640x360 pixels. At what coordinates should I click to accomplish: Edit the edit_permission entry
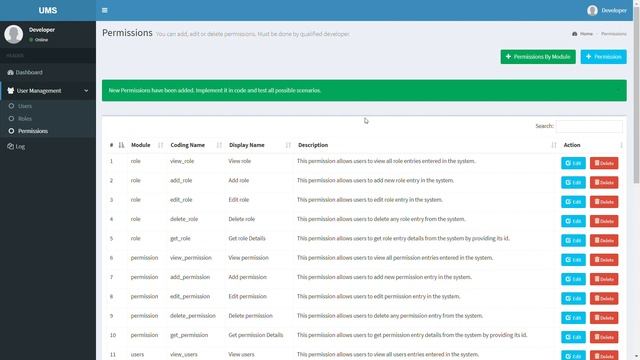tap(573, 298)
